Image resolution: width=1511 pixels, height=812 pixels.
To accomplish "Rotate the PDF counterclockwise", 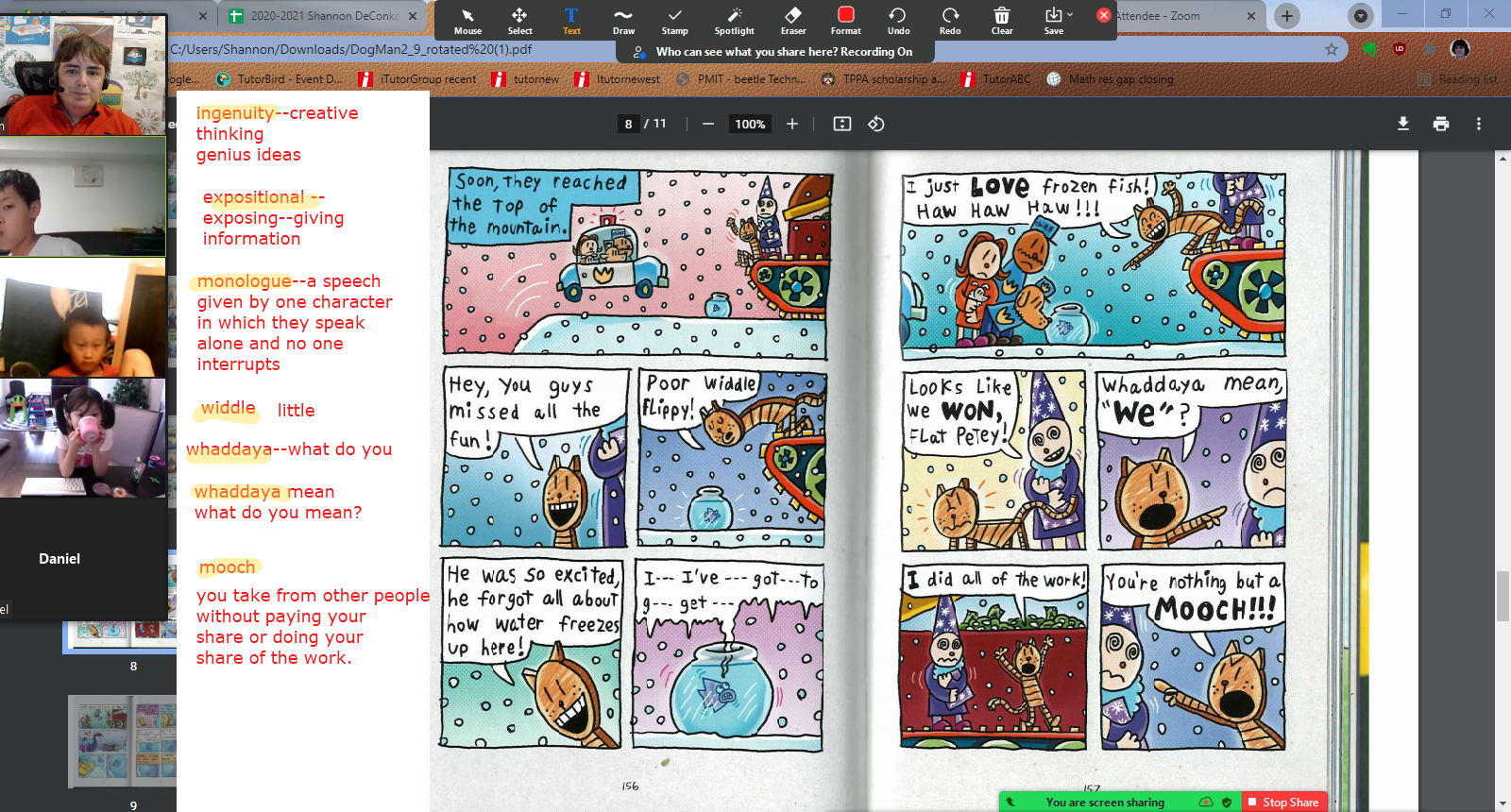I will click(876, 124).
